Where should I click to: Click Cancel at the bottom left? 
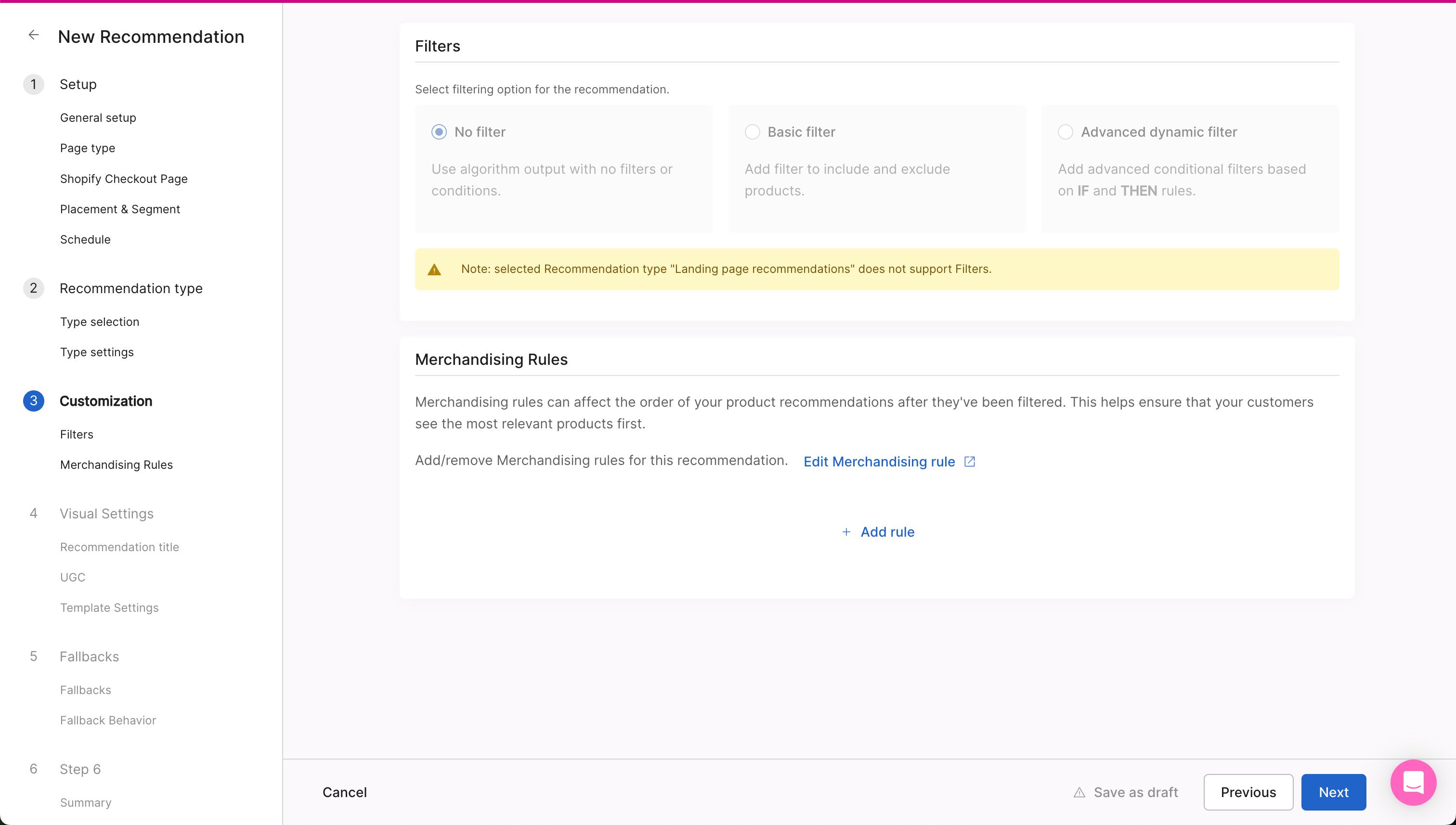[345, 792]
